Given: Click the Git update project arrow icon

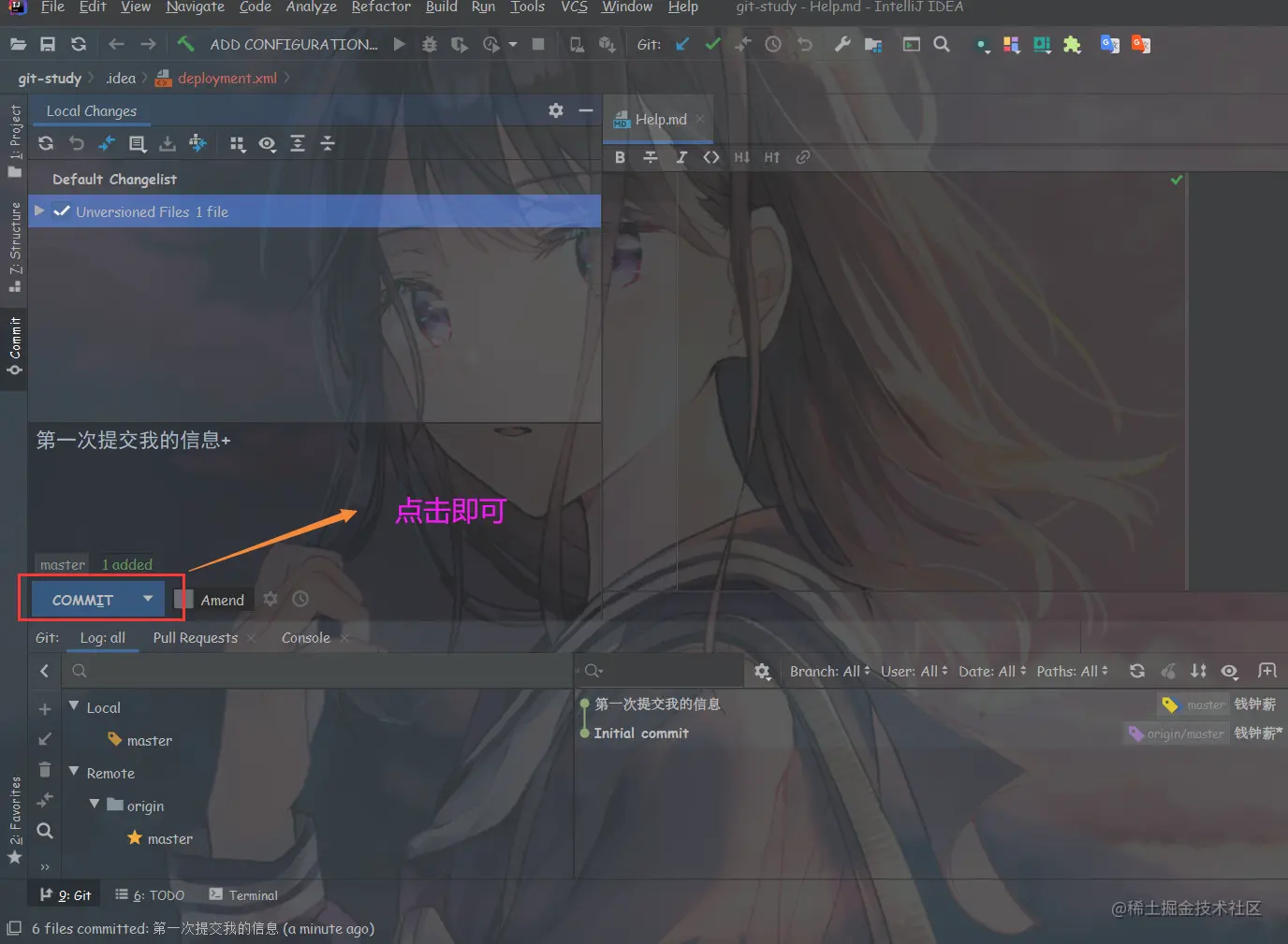Looking at the screenshot, I should point(682,44).
